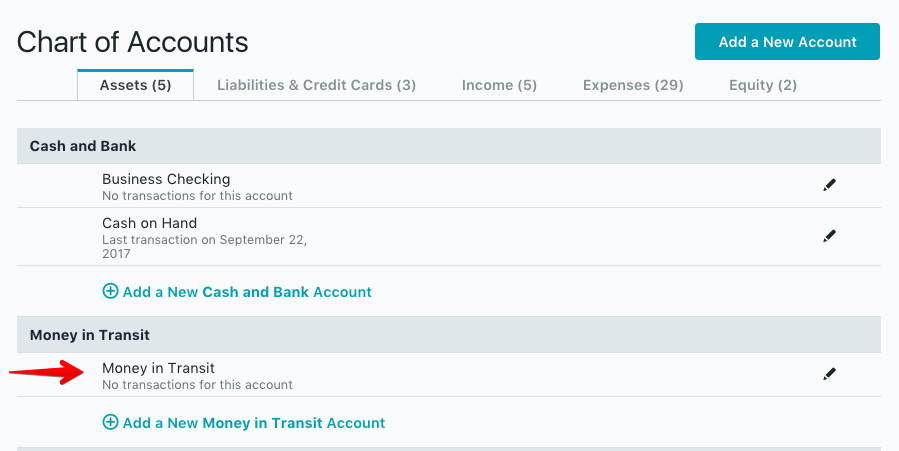Click the pencil icon for Cash on Hand
This screenshot has width=899, height=451.
coord(829,236)
